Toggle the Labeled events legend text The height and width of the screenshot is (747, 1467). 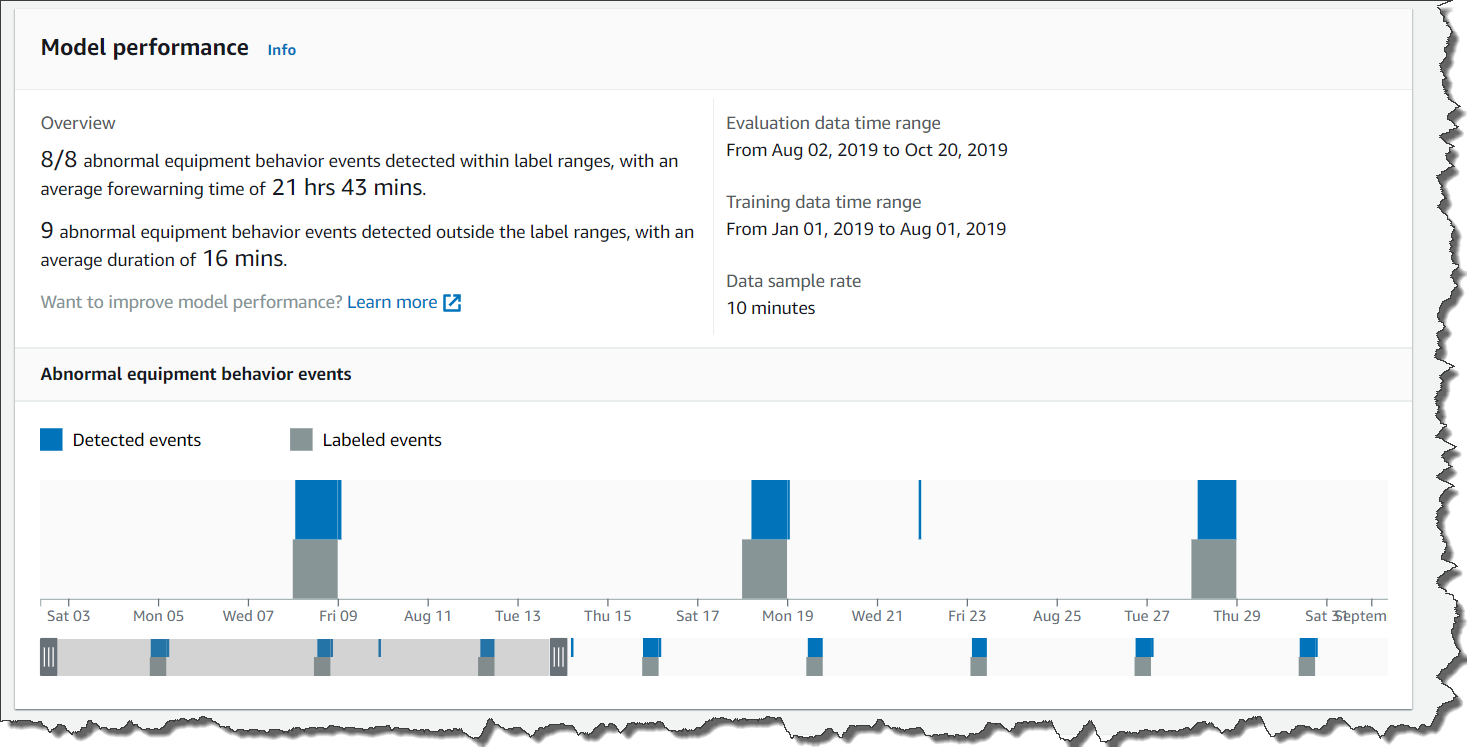coord(381,440)
